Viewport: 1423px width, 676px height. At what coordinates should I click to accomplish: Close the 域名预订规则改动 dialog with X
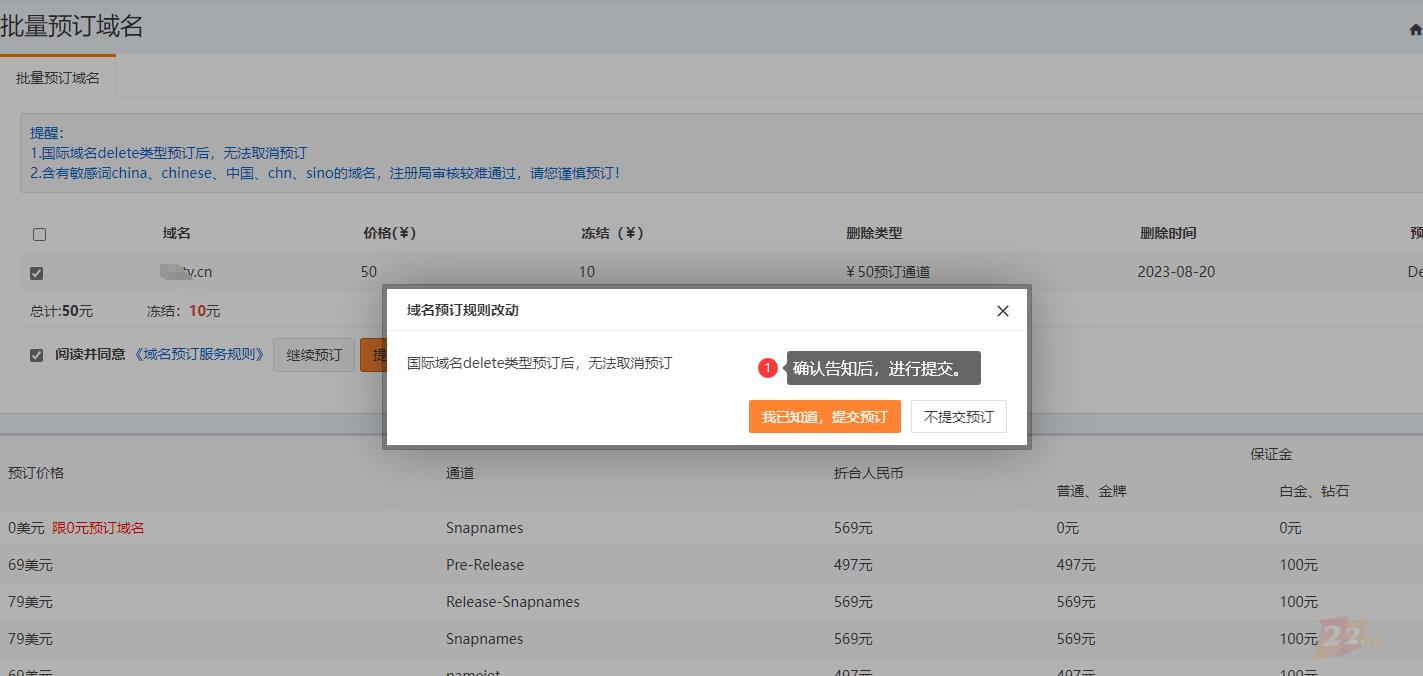[x=1002, y=311]
